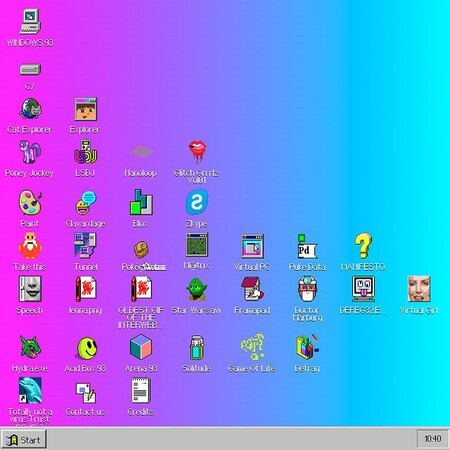Open the Star Wars Yoda icon

(x=196, y=289)
